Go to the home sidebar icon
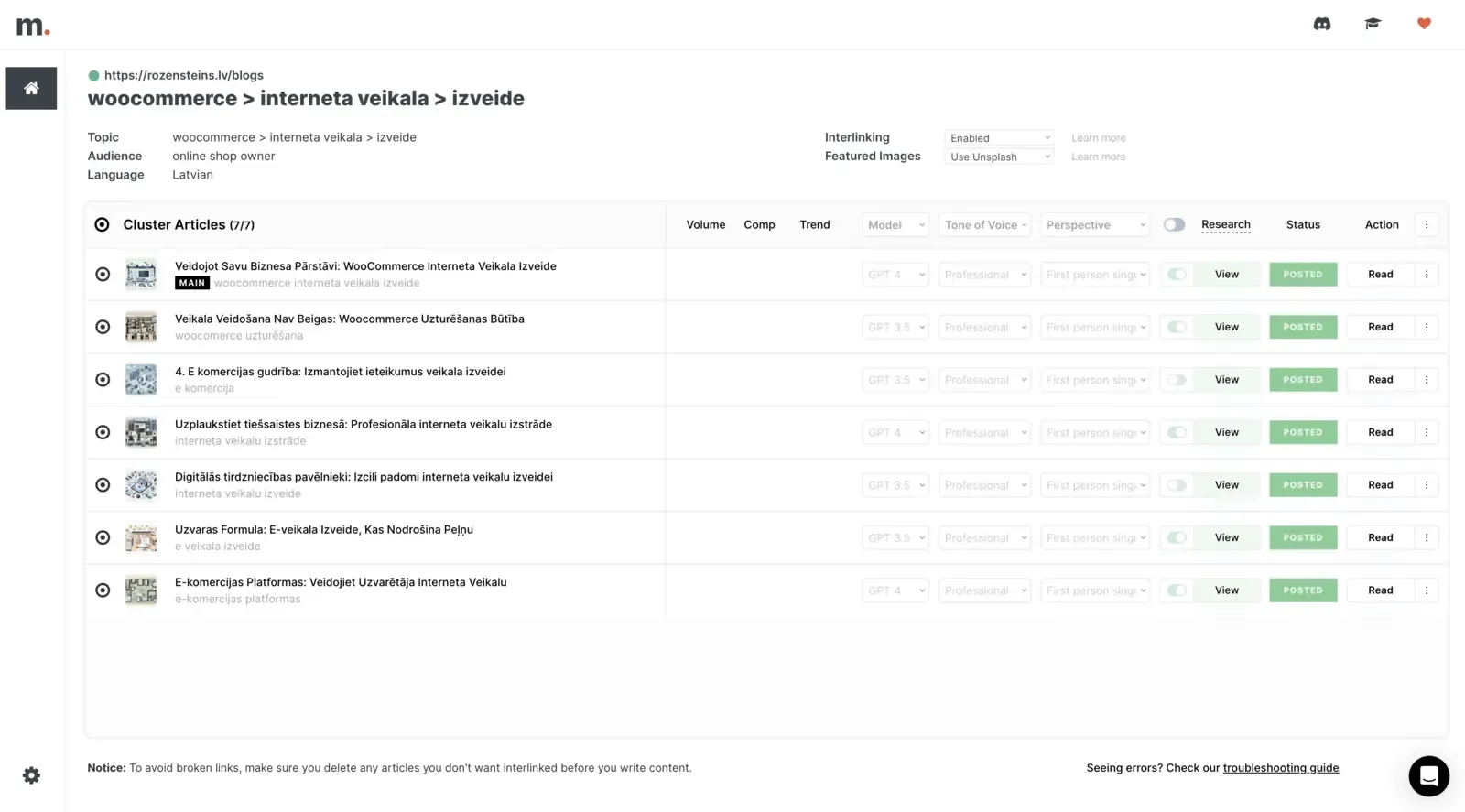 pos(31,88)
